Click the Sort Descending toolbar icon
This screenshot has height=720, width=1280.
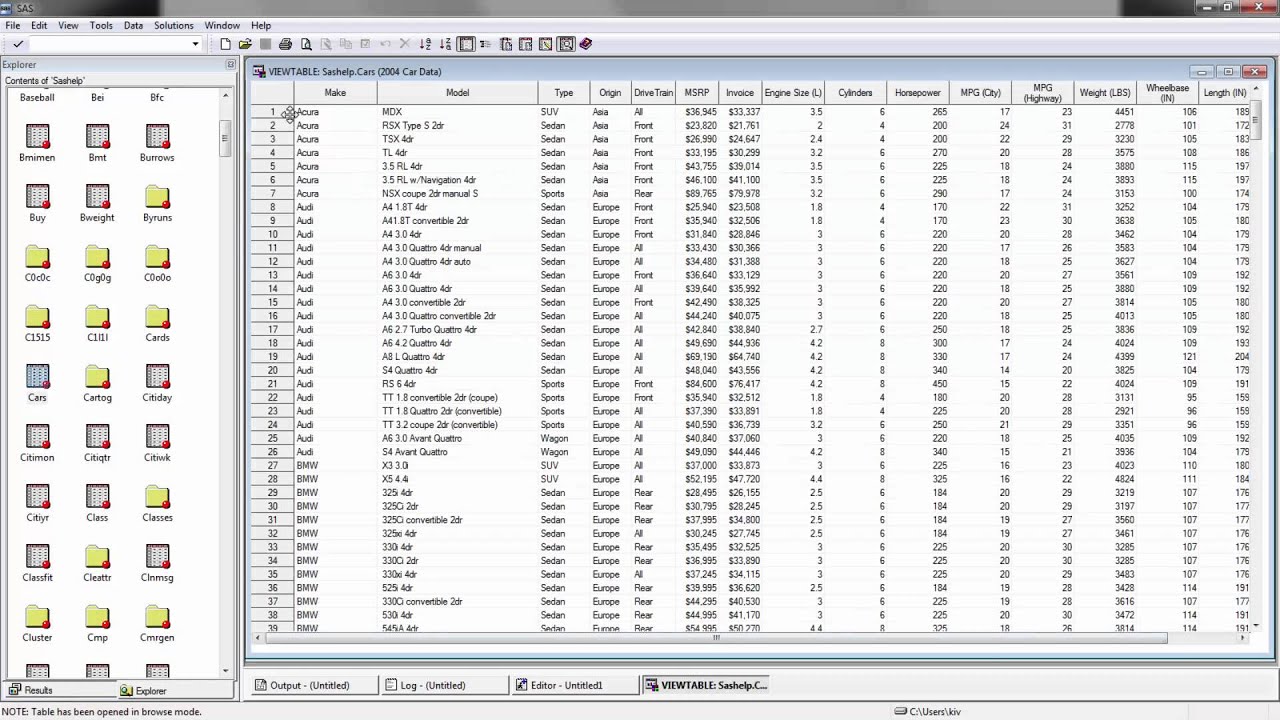click(445, 44)
